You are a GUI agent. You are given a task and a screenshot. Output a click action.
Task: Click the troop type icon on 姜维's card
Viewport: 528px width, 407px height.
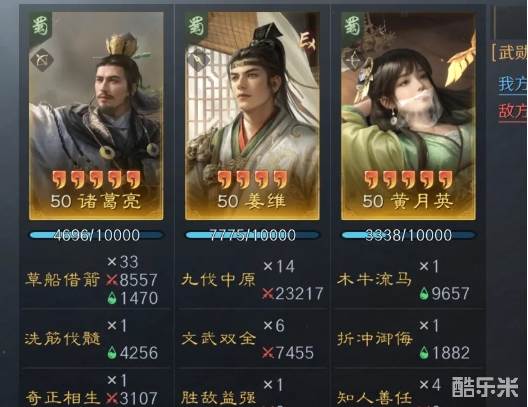point(199,60)
